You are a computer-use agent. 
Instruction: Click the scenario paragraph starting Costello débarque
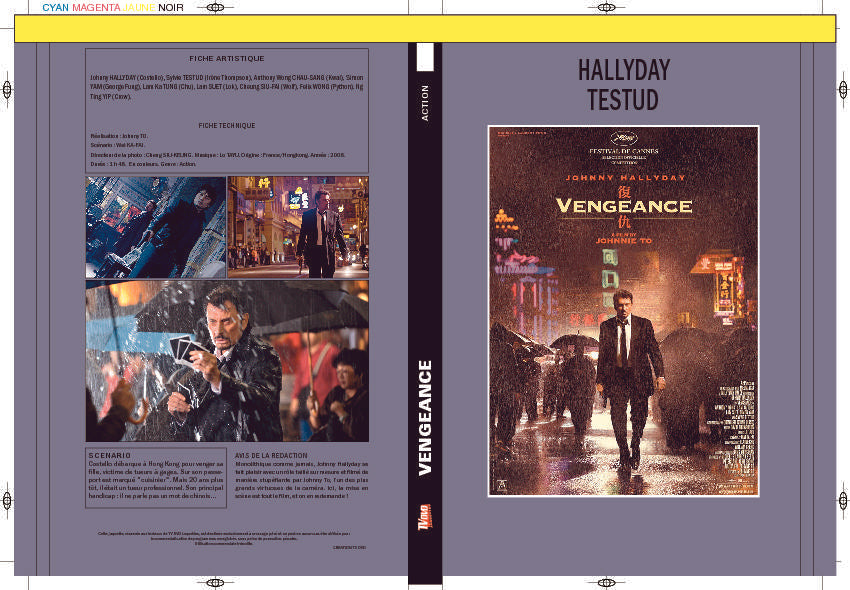pyautogui.click(x=156, y=480)
